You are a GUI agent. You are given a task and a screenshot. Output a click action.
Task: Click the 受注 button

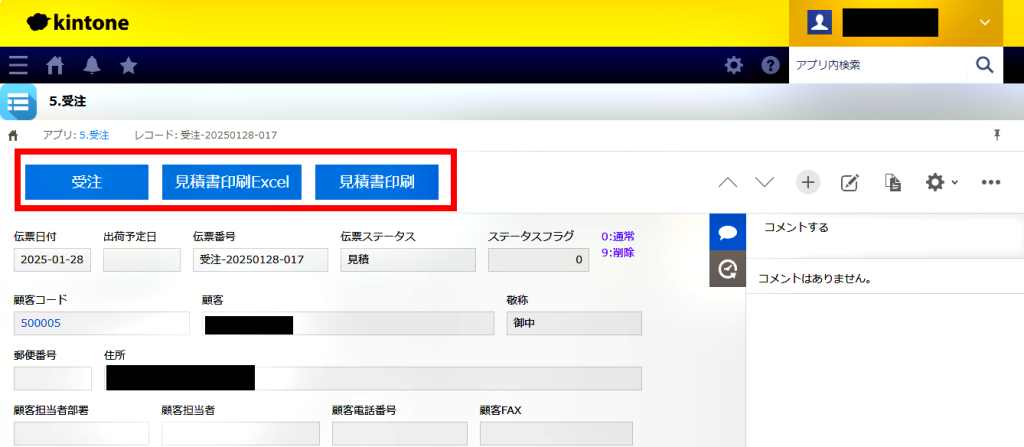coord(87,182)
